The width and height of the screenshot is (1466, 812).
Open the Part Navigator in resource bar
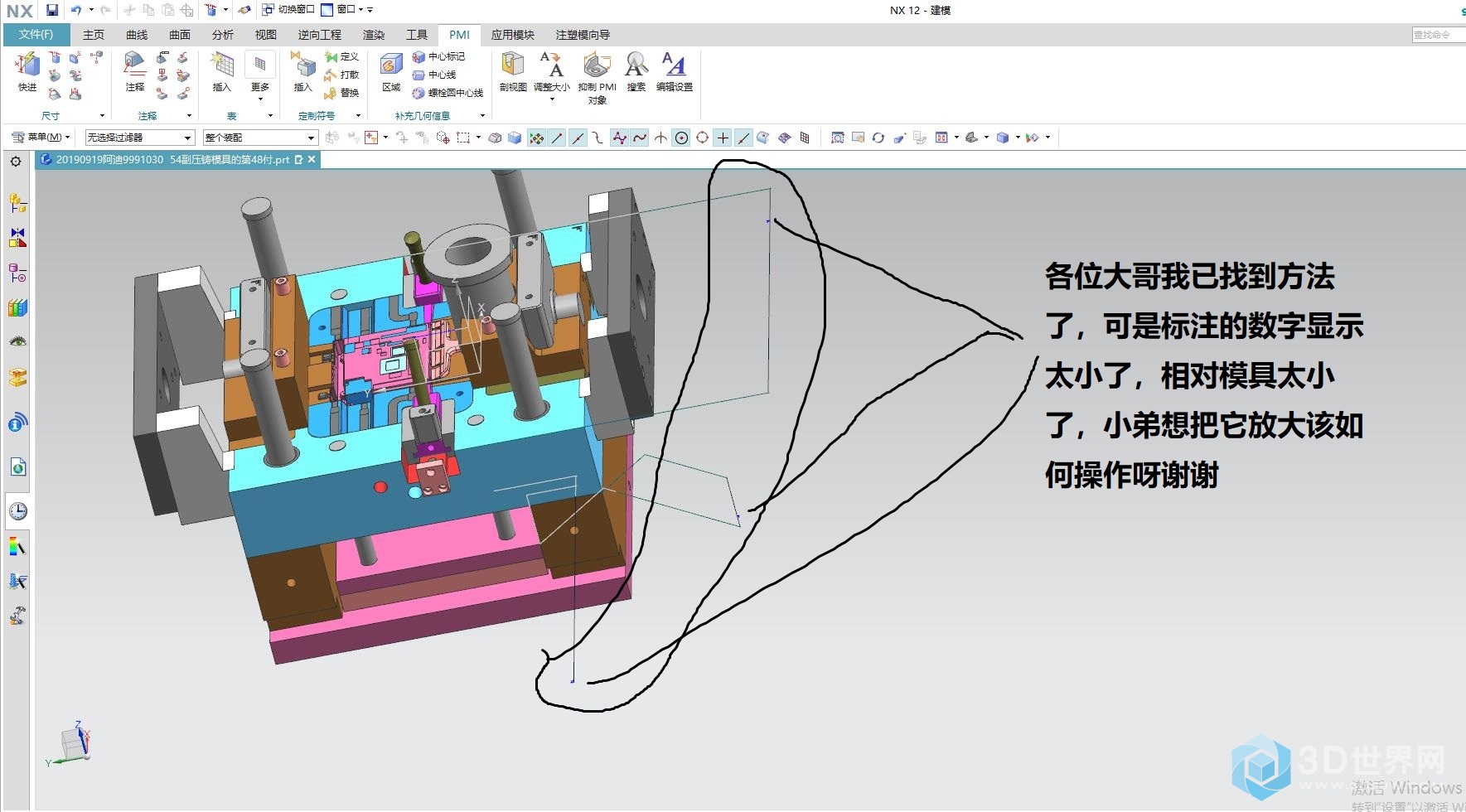[17, 273]
